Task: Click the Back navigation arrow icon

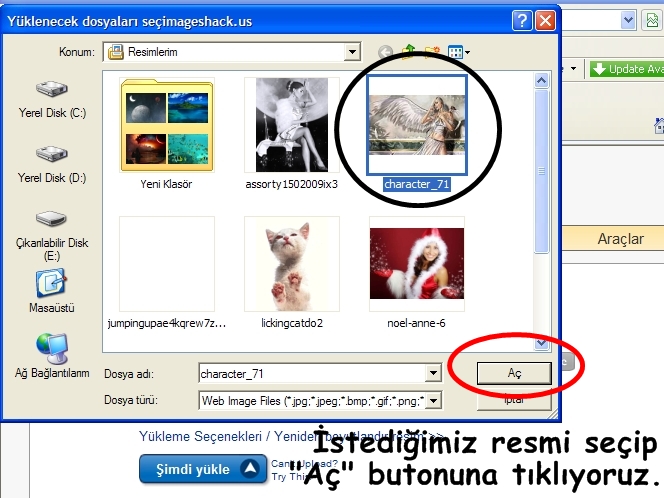Action: (x=386, y=52)
